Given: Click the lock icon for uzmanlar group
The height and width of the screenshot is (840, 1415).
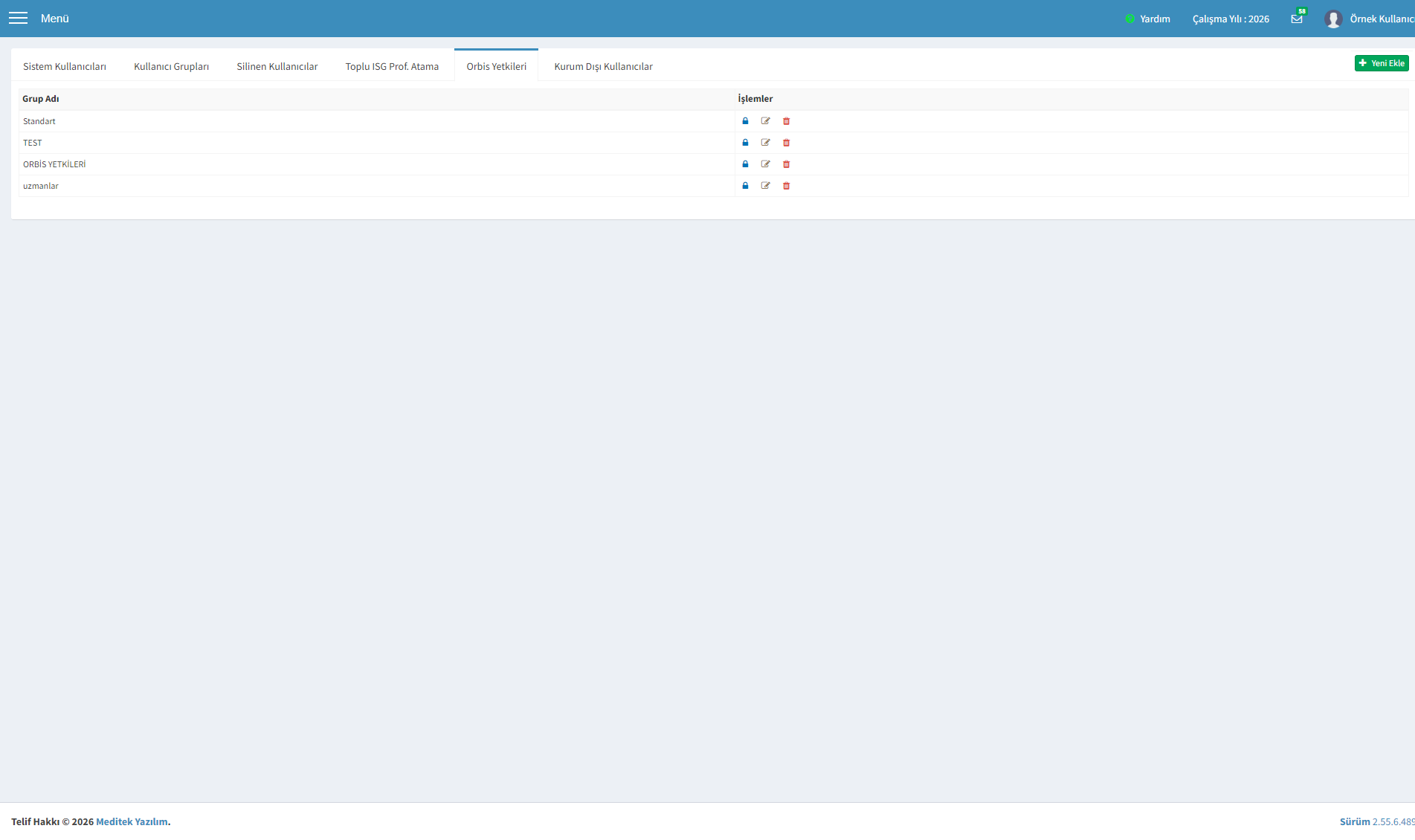Looking at the screenshot, I should coord(745,186).
